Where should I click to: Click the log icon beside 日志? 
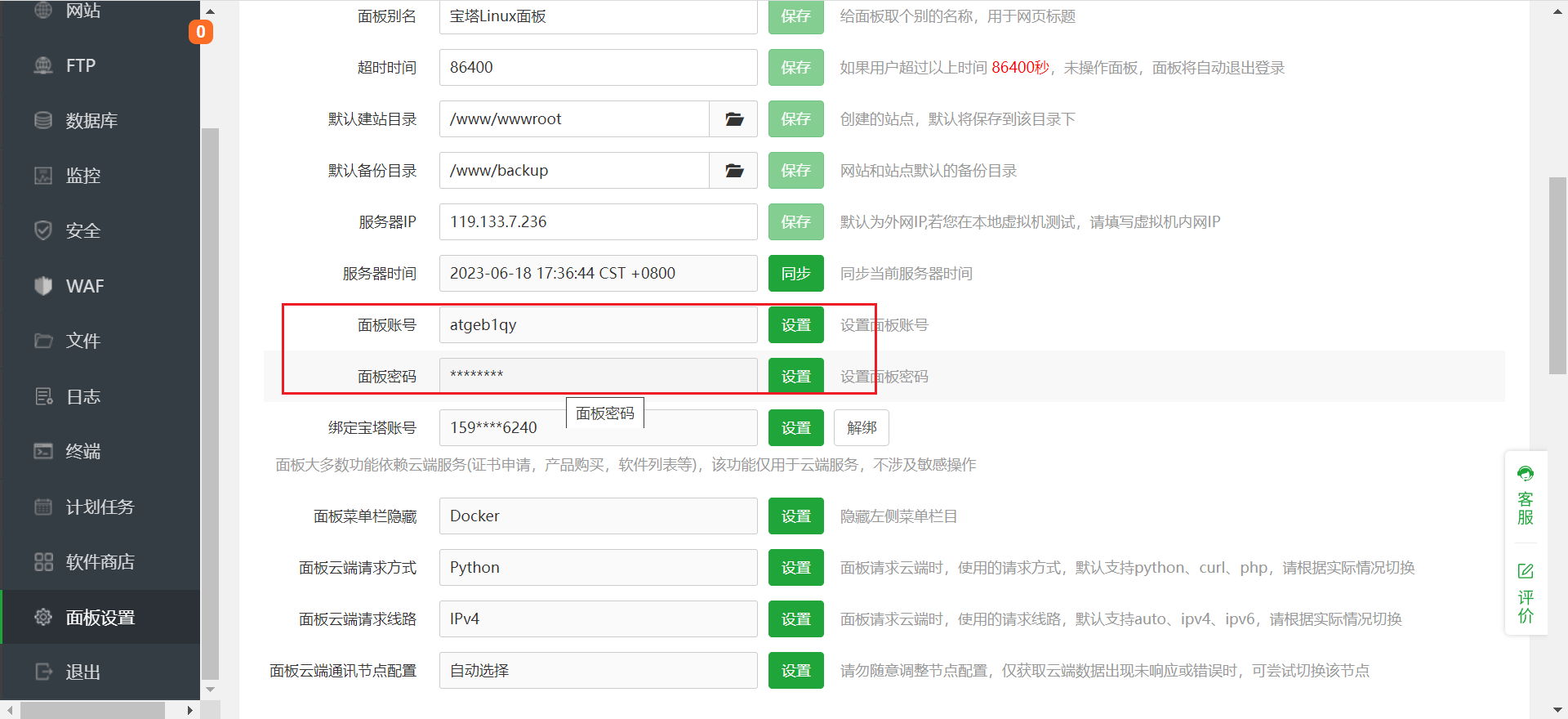(x=43, y=396)
